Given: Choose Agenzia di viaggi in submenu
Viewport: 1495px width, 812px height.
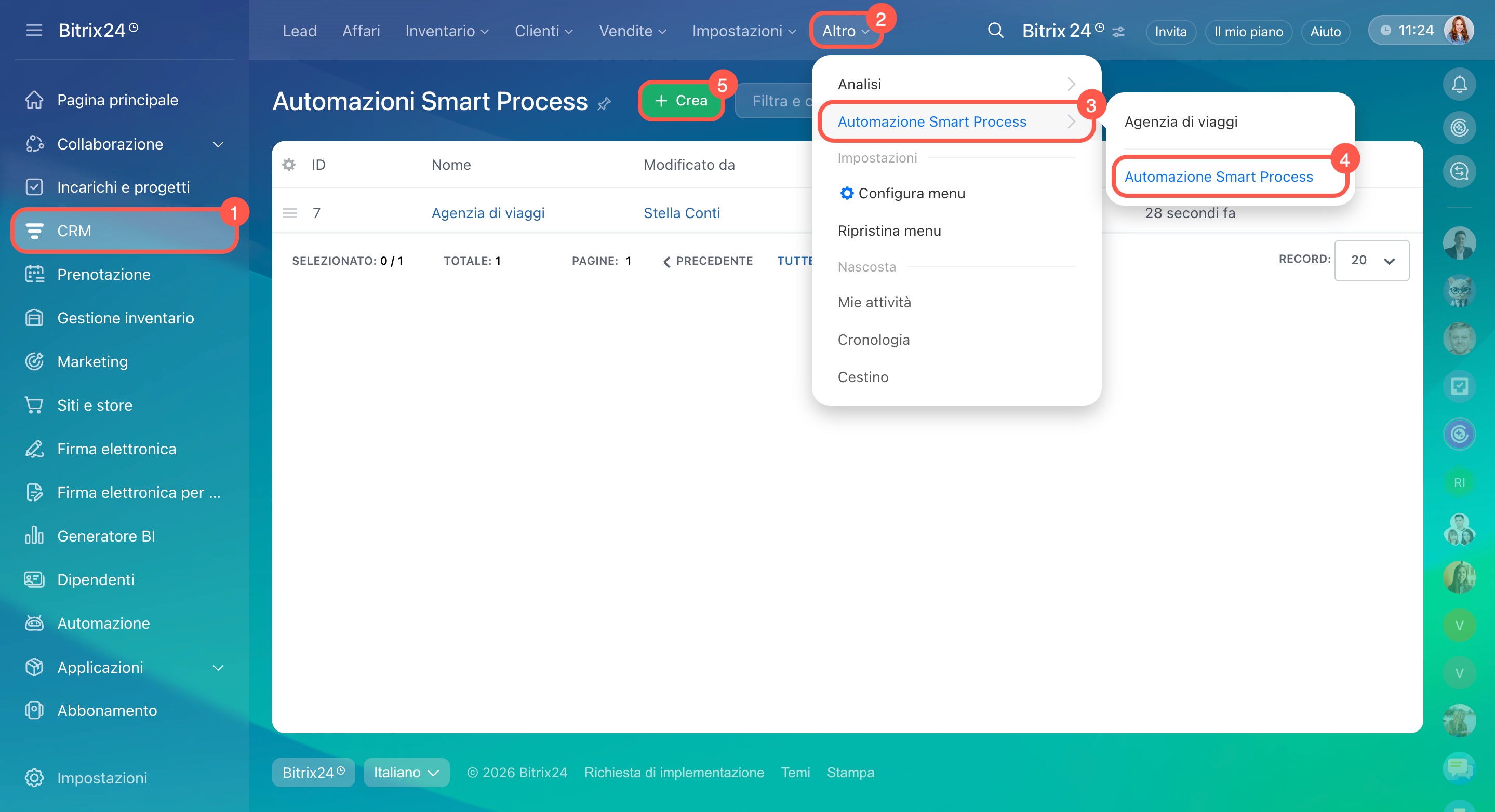Looking at the screenshot, I should pos(1180,122).
